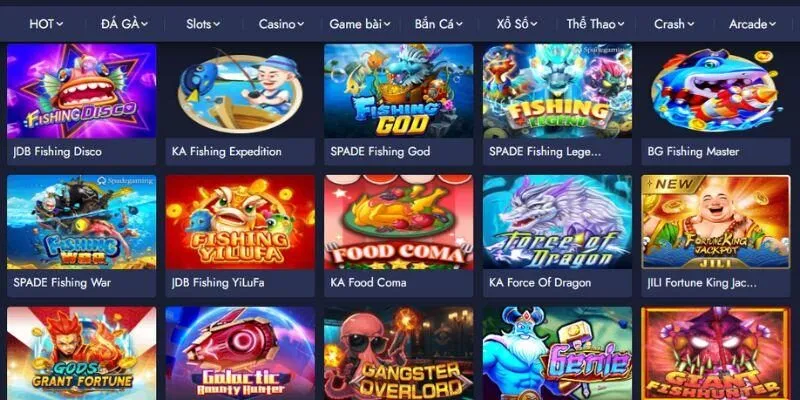The height and width of the screenshot is (400, 800).
Task: Select Fortune King Jackpot NEW game
Action: point(716,222)
